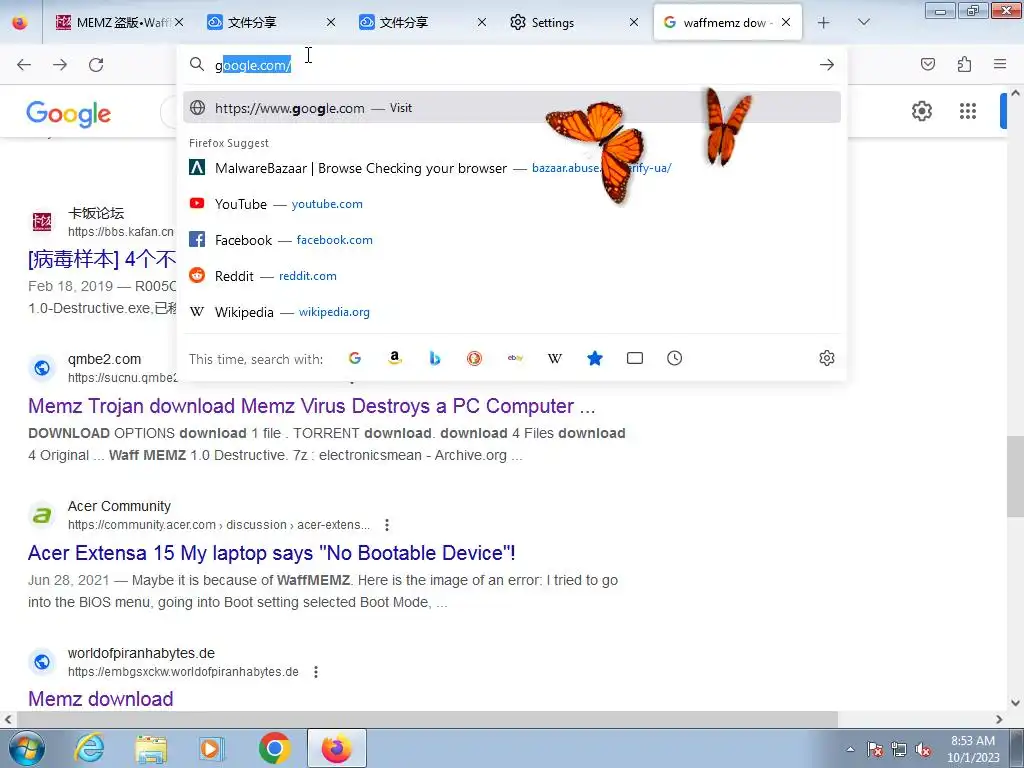Open a new tab with plus button

pyautogui.click(x=824, y=23)
